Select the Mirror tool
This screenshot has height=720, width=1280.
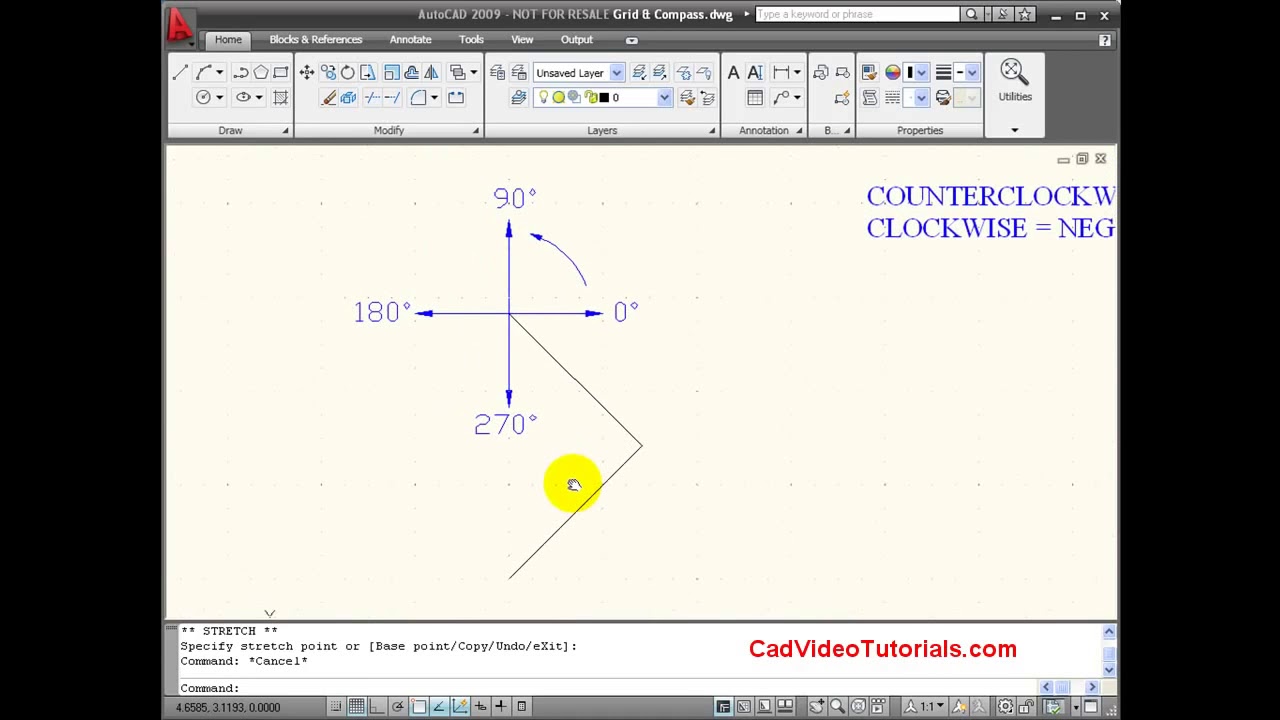coord(432,72)
